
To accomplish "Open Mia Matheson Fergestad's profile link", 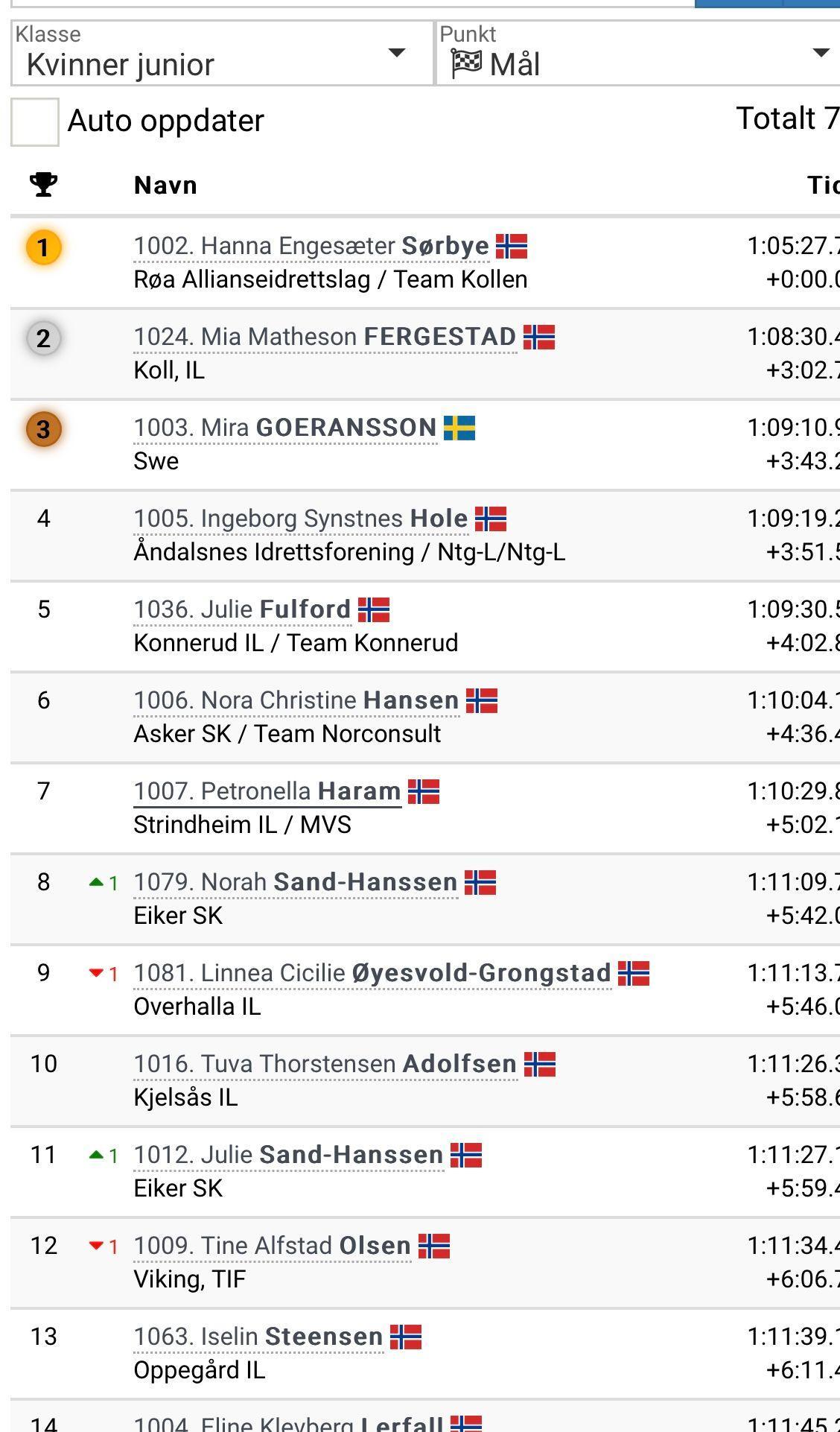I will coord(325,338).
